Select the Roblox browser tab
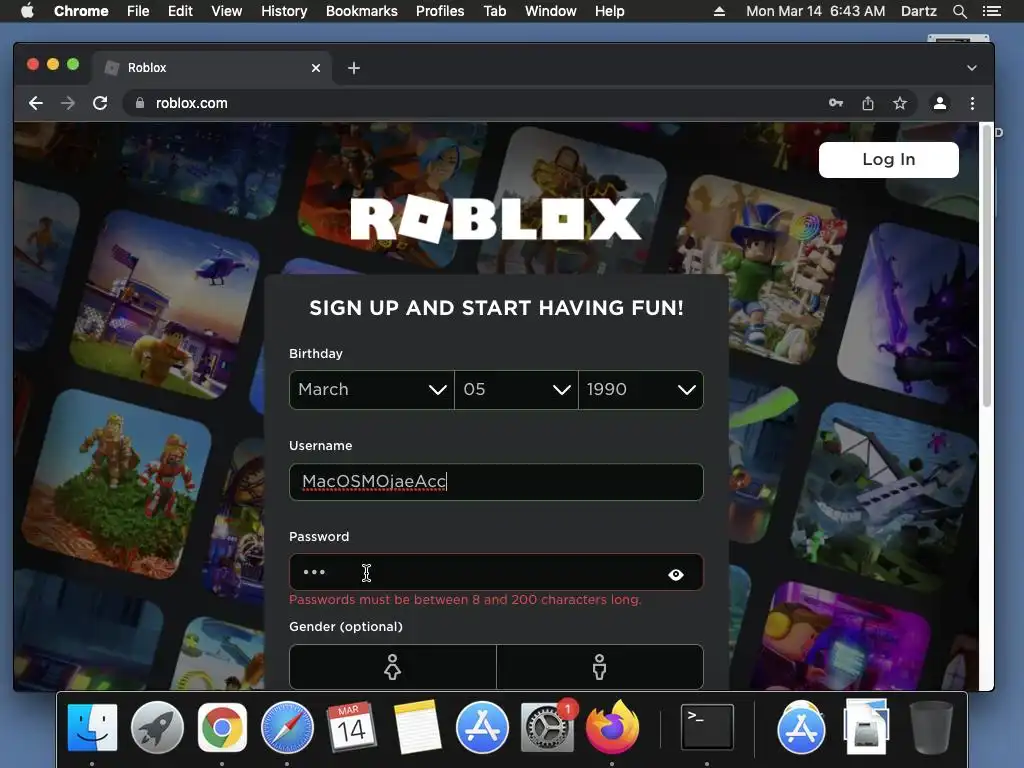Image resolution: width=1024 pixels, height=768 pixels. coord(211,68)
